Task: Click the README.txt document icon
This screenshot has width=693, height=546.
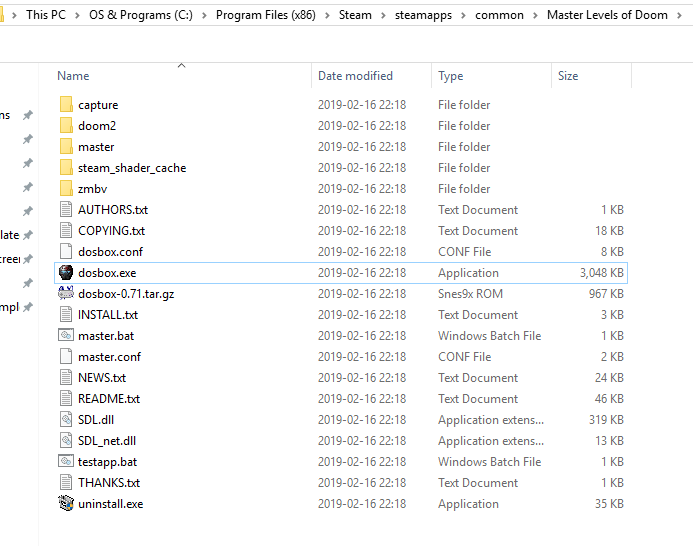Action: (66, 399)
